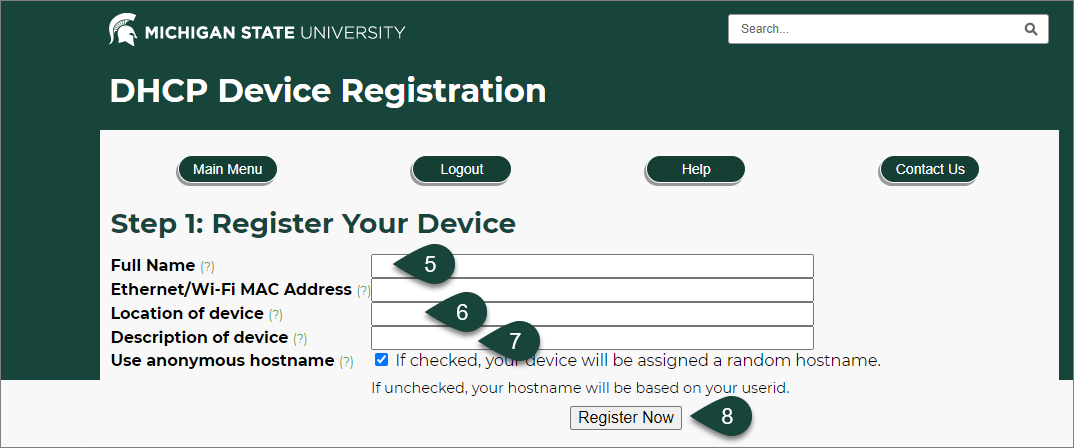Viewport: 1074px width, 448px height.
Task: Select the Contact Us button
Action: pyautogui.click(x=929, y=170)
